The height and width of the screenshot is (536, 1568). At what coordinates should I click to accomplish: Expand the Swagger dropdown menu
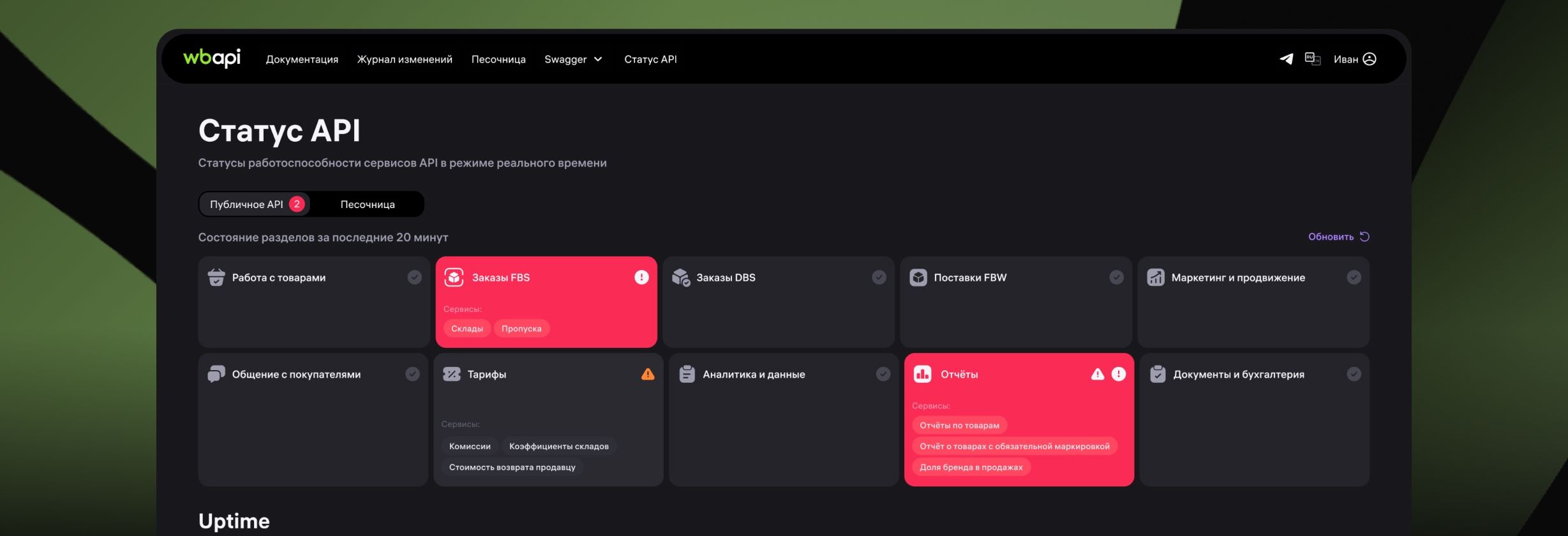click(573, 59)
